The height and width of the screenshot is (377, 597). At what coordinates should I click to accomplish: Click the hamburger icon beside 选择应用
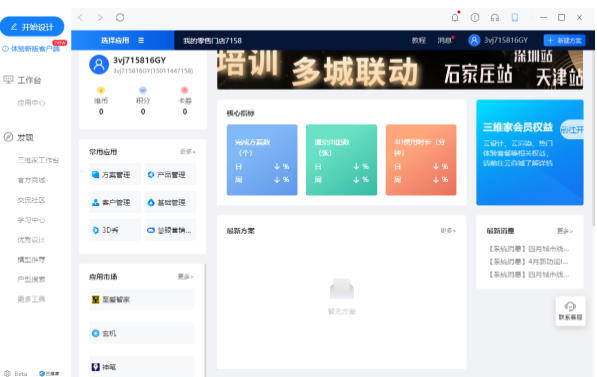point(141,40)
